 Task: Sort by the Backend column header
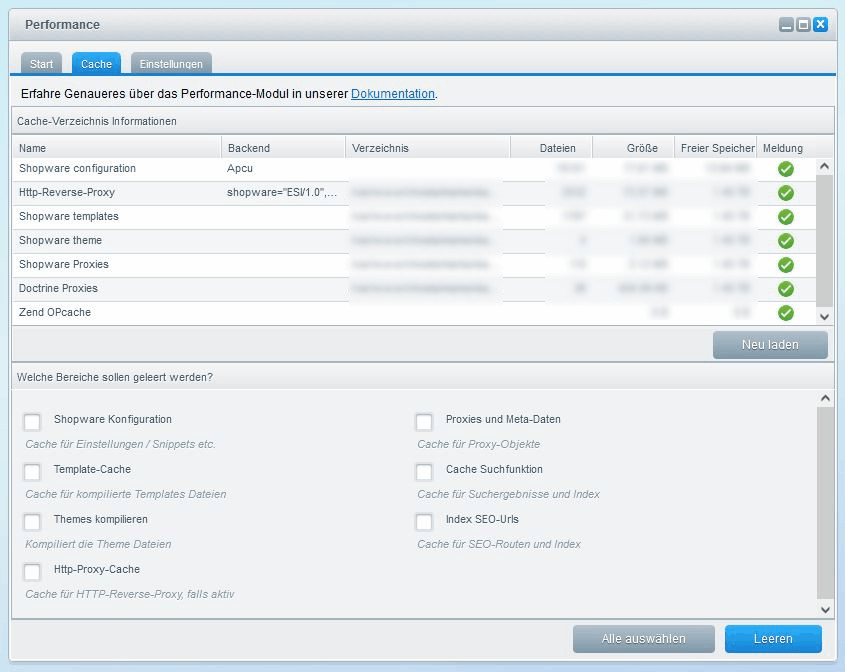pyautogui.click(x=283, y=148)
